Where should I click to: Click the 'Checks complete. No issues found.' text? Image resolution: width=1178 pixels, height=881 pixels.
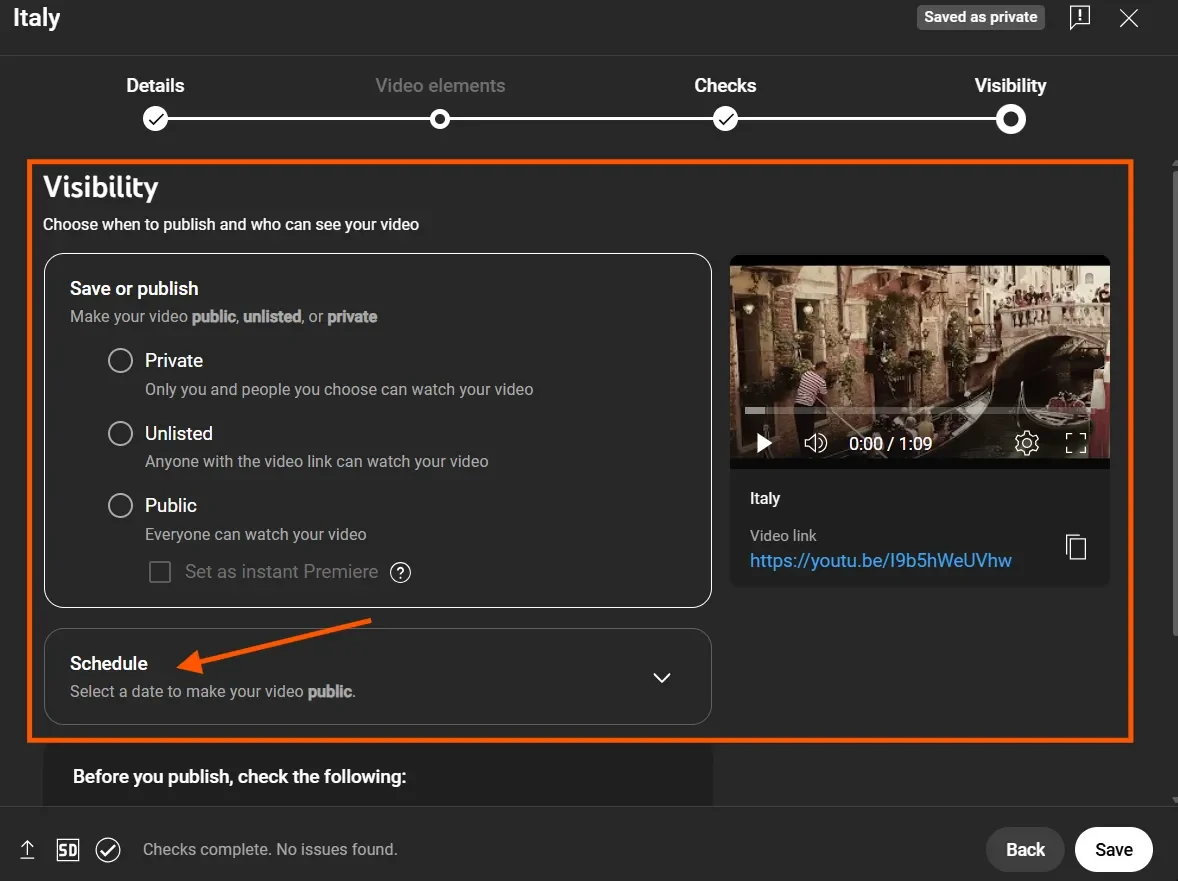[x=270, y=849]
